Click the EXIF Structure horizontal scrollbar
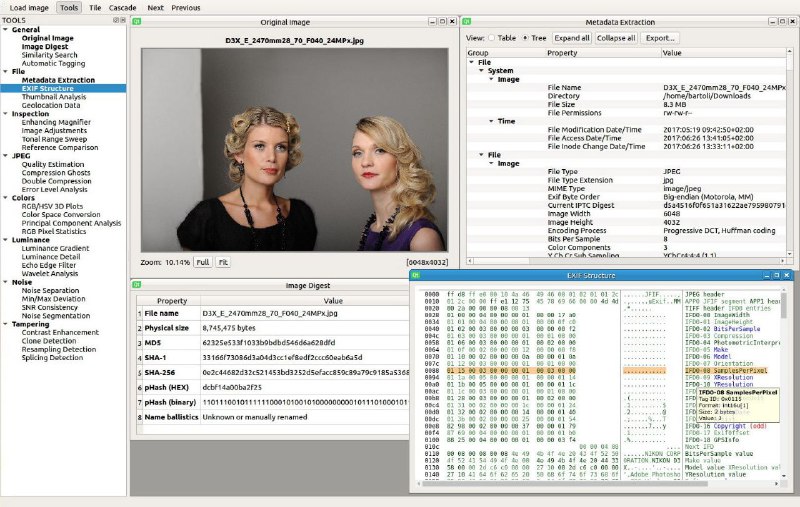The image size is (800, 507). coord(598,483)
